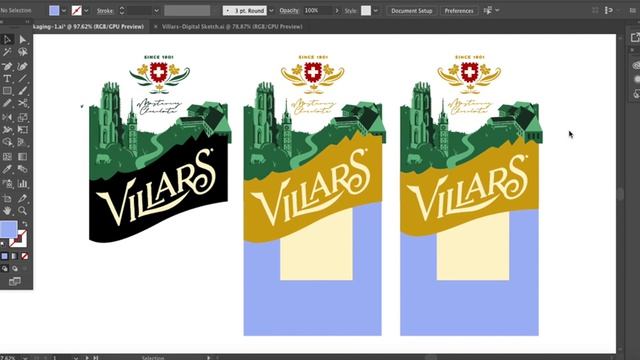Viewport: 640px width, 360px height.
Task: Select the Hand tool
Action: pyautogui.click(x=7, y=211)
